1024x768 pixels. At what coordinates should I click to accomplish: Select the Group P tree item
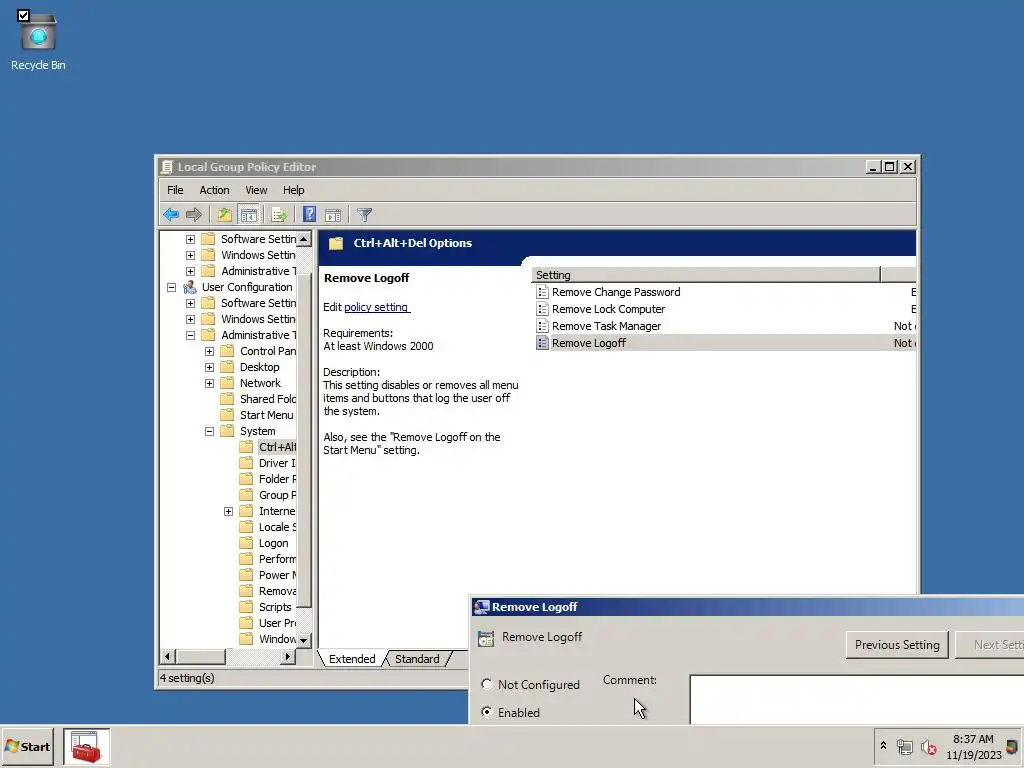[x=278, y=495]
